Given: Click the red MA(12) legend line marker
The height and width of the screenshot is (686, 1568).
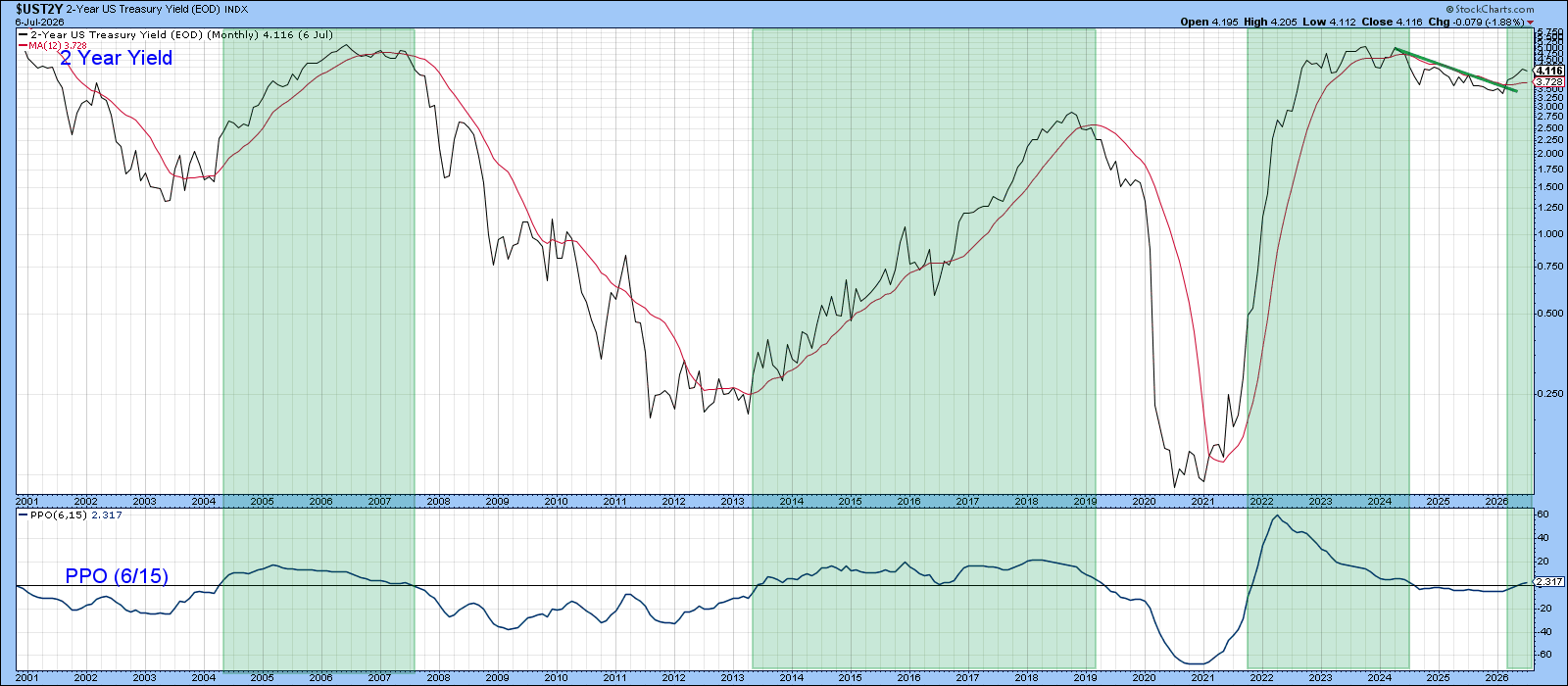Looking at the screenshot, I should tap(22, 45).
